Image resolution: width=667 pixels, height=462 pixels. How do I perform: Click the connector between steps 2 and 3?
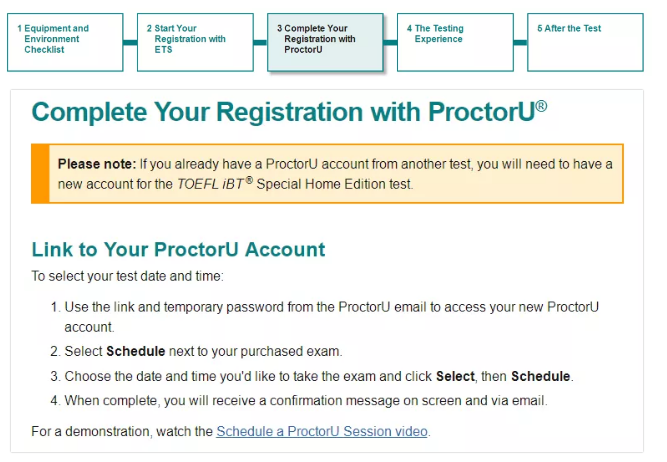tap(260, 42)
